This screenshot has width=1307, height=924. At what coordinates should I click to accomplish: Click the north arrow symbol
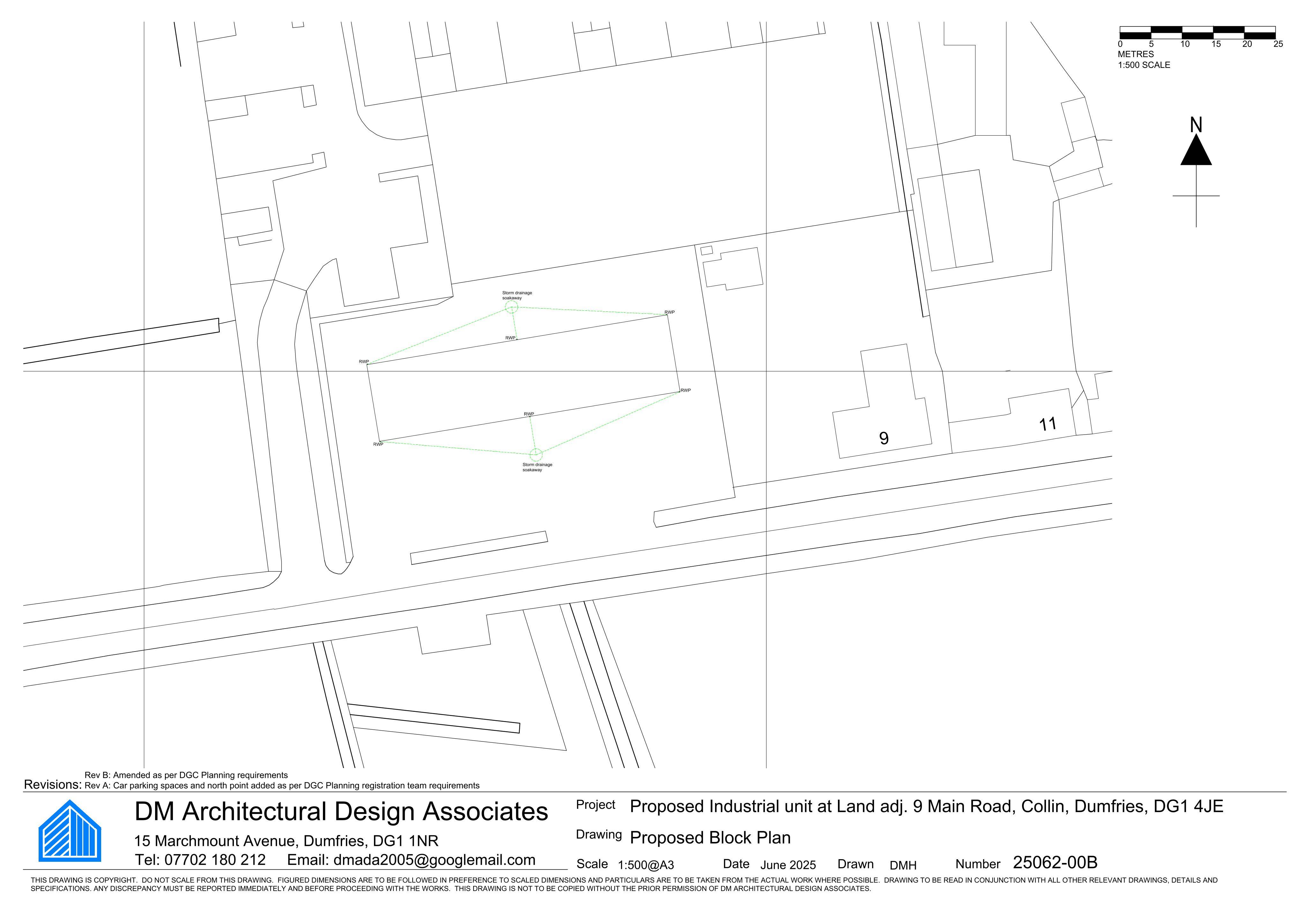[1196, 172]
